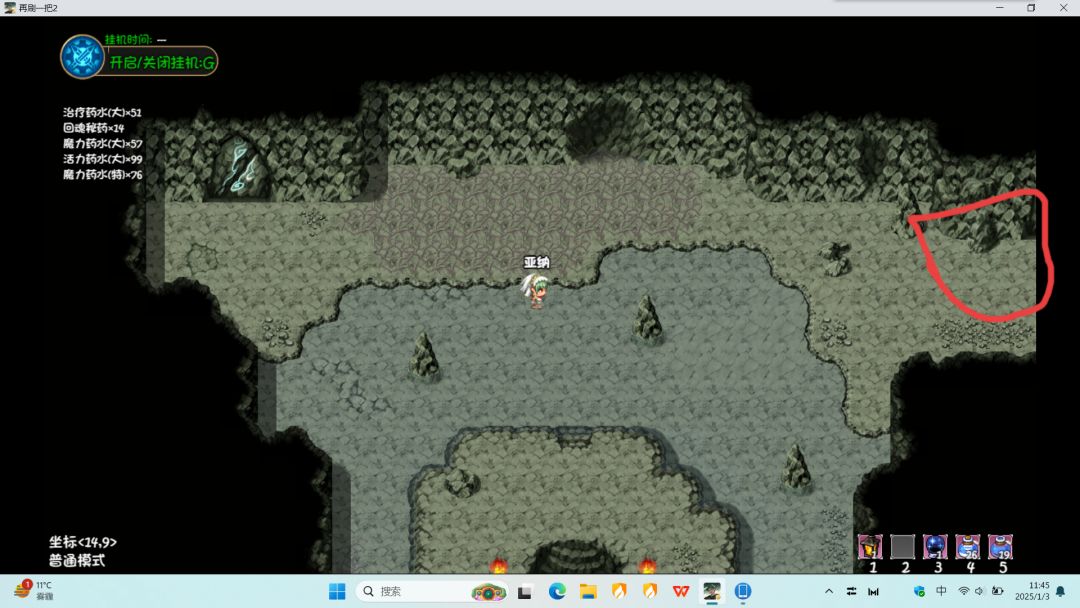Open the blue phone link taskbar app
The width and height of the screenshot is (1080, 608).
coord(742,591)
